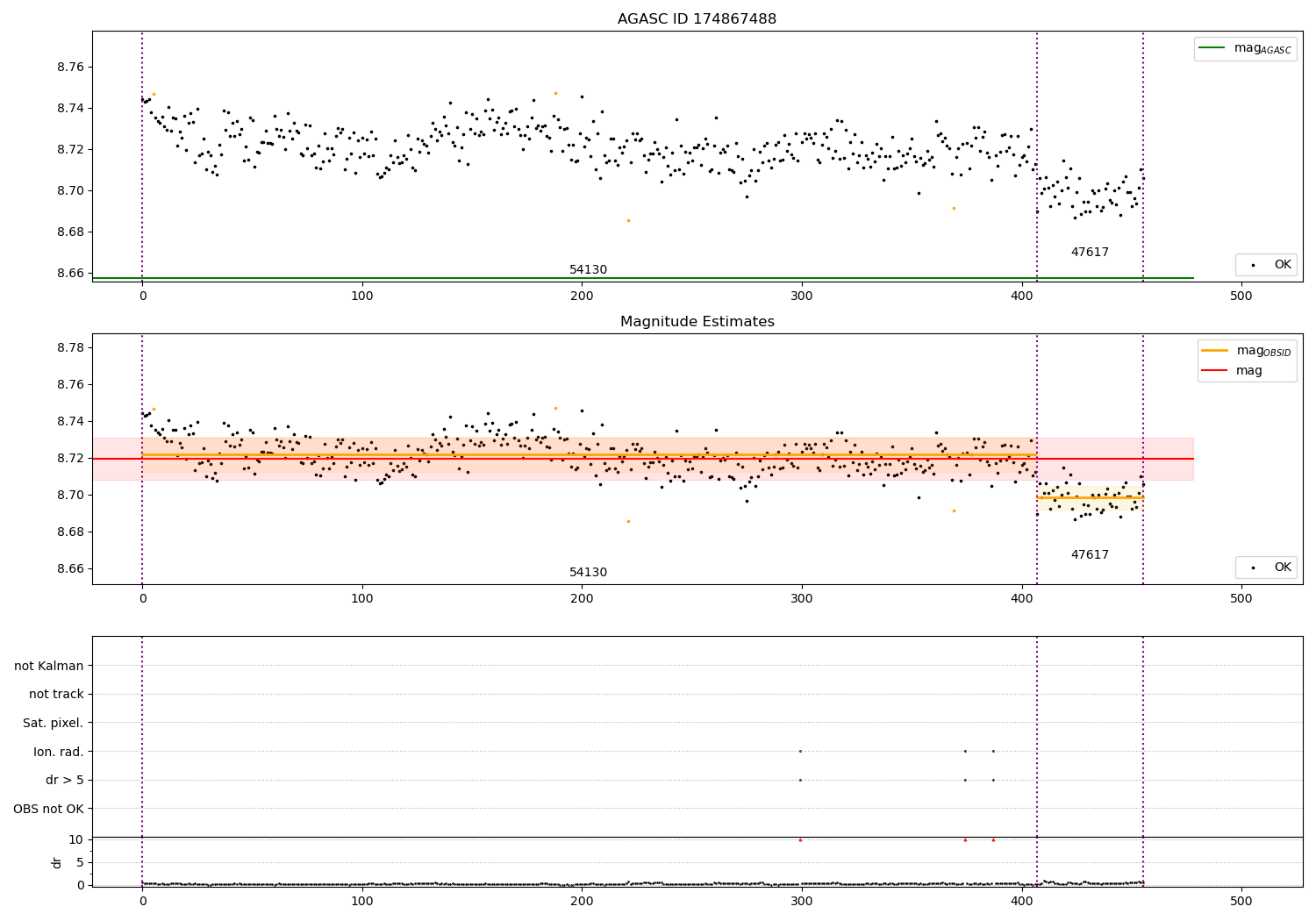Viewport: 1316px width, 921px height.
Task: Click '47617' label in the Magnitude Estimates plot
Action: tap(1090, 555)
